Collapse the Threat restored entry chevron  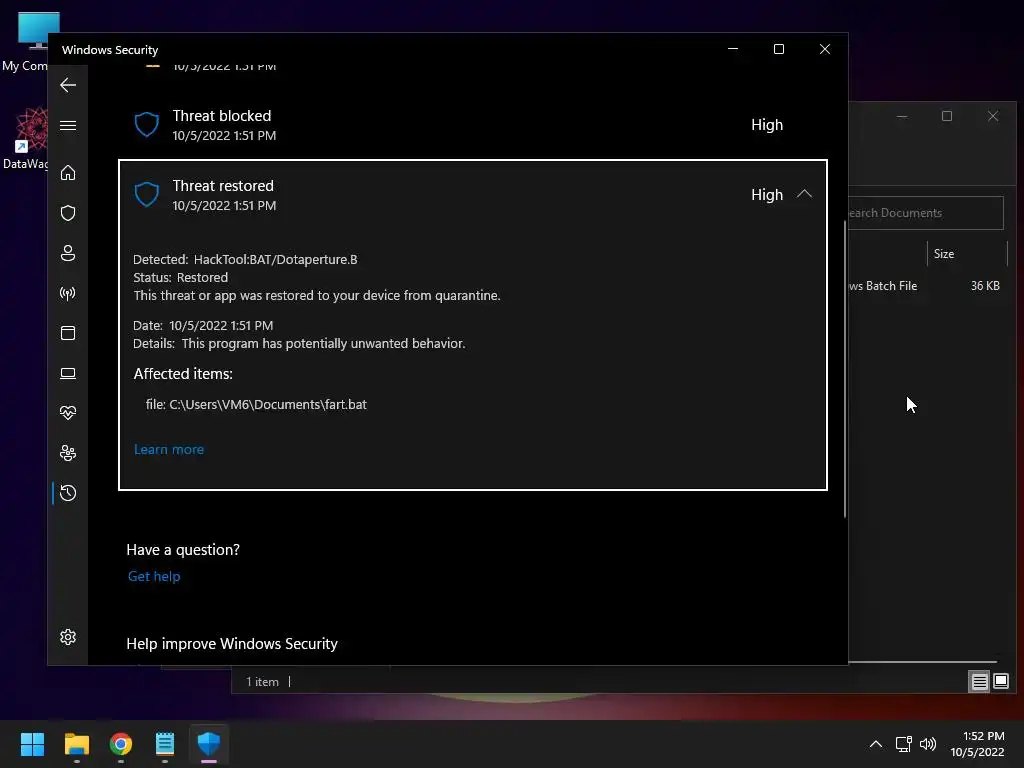pos(805,194)
